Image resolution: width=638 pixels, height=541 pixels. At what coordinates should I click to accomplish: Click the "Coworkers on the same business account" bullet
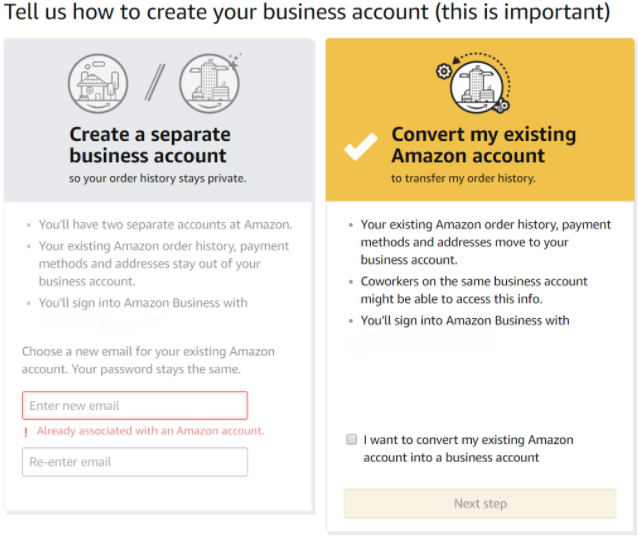tap(474, 291)
